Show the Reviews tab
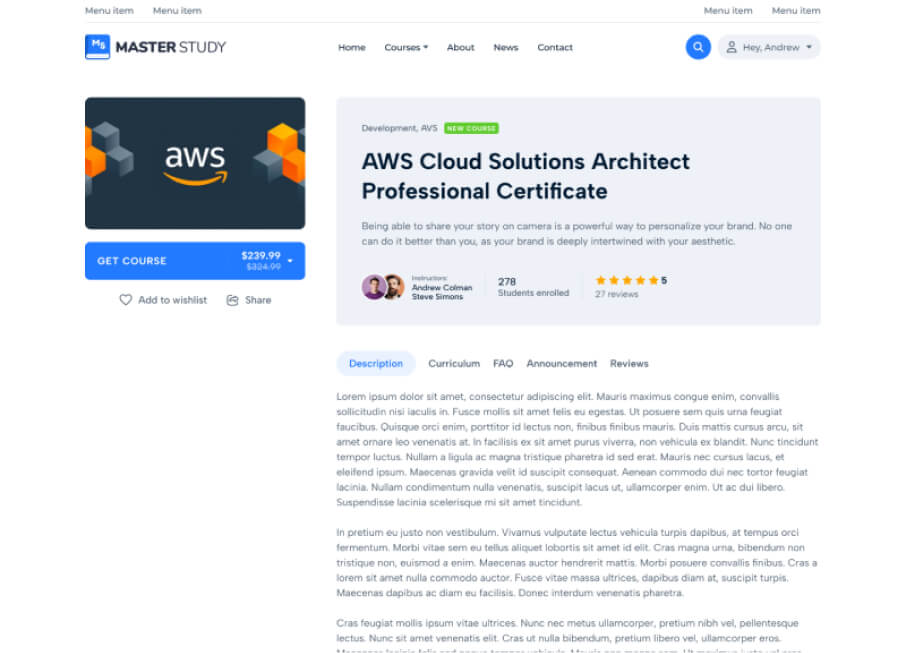Screen dimensions: 906x653 pyautogui.click(x=629, y=364)
